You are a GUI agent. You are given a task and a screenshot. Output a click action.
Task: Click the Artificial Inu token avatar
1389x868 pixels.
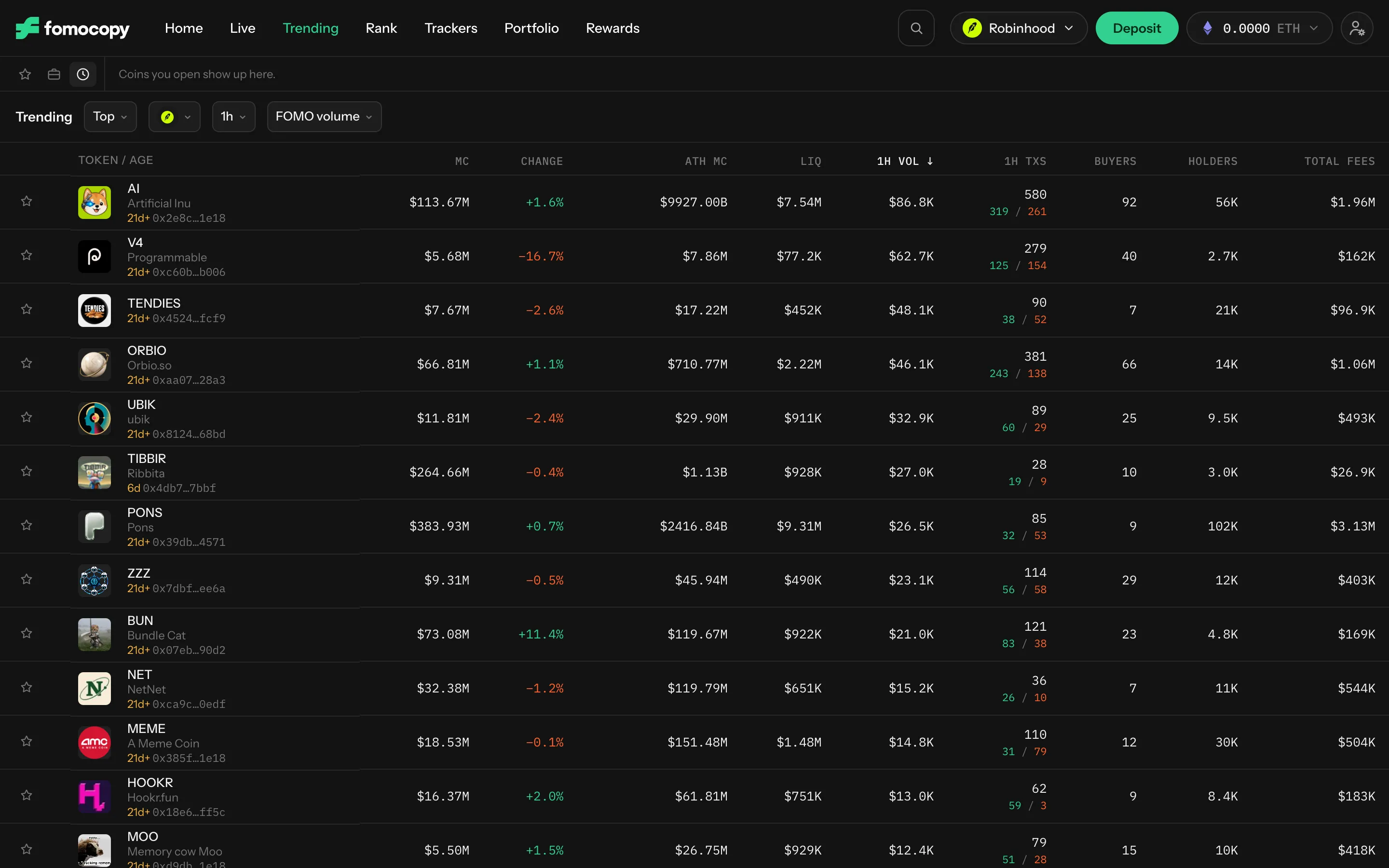[x=94, y=202]
